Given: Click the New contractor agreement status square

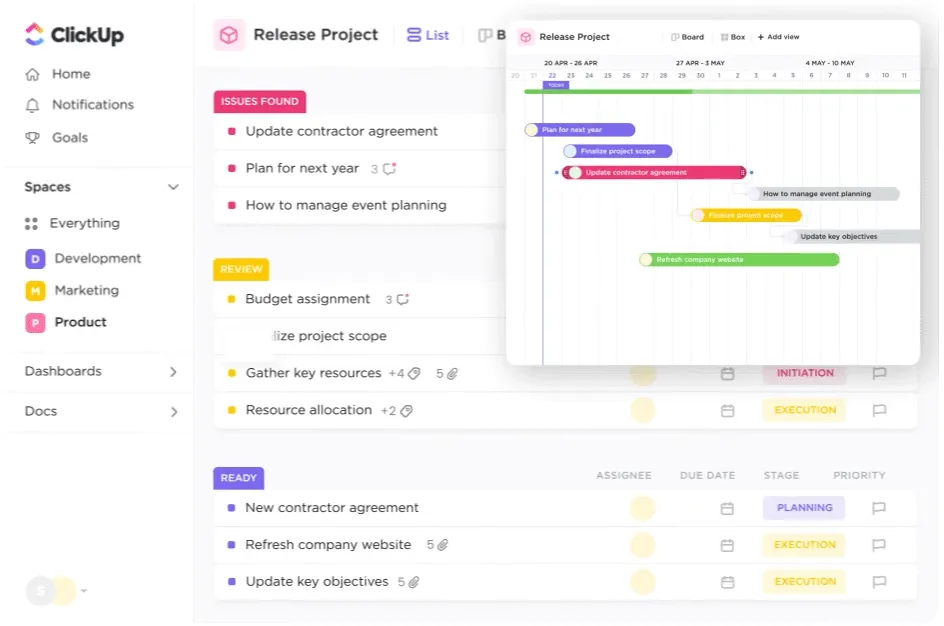Looking at the screenshot, I should pyautogui.click(x=231, y=508).
